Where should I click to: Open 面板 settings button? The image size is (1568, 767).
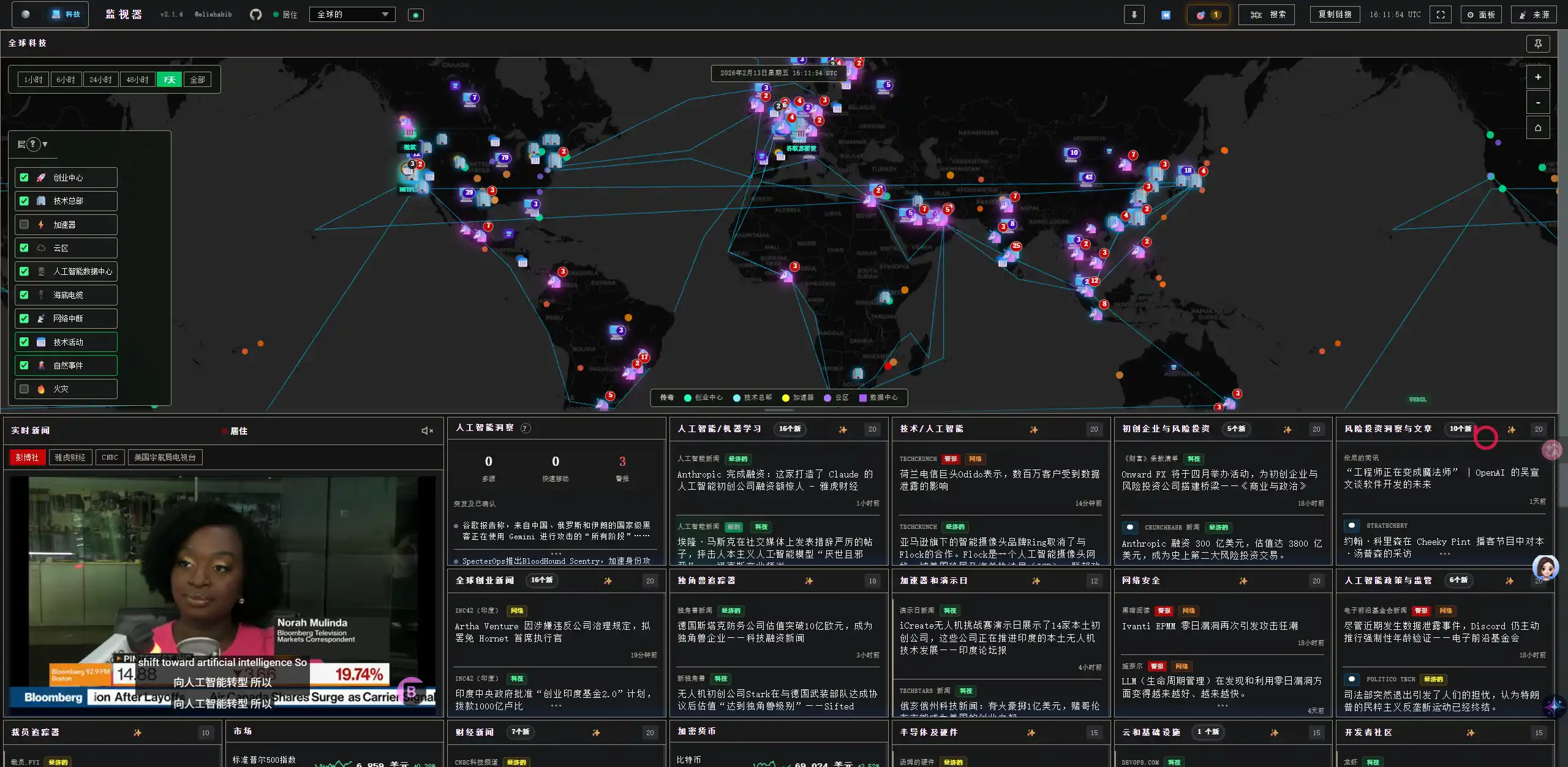pyautogui.click(x=1481, y=15)
